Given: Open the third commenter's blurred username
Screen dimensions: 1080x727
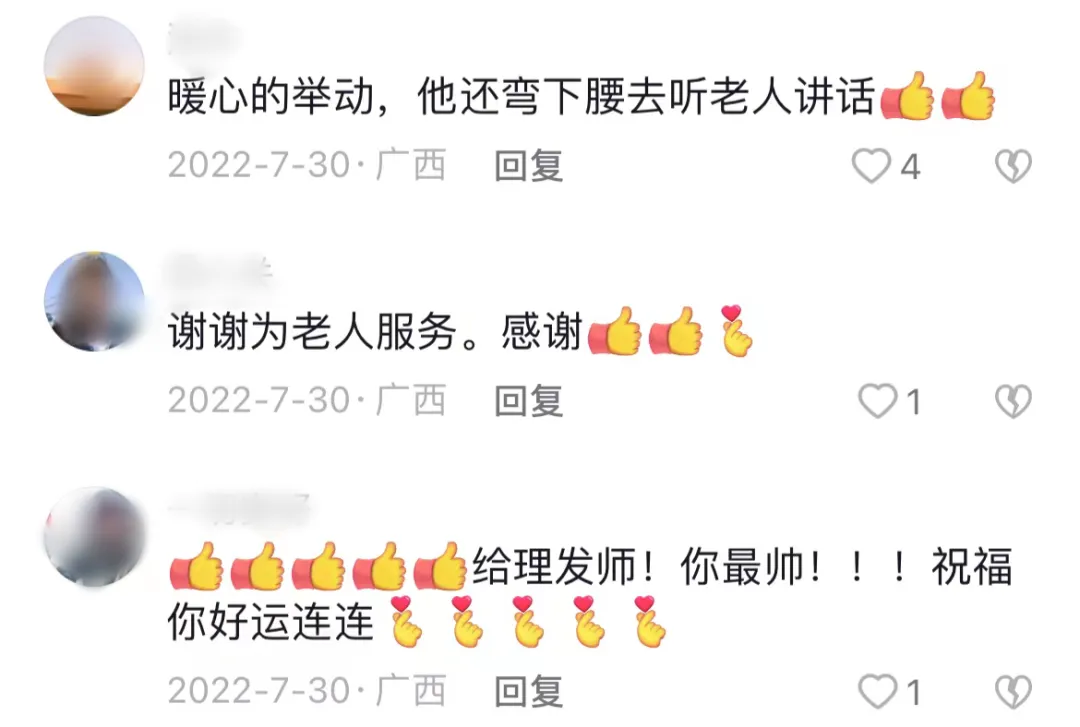Looking at the screenshot, I should click(x=238, y=508).
